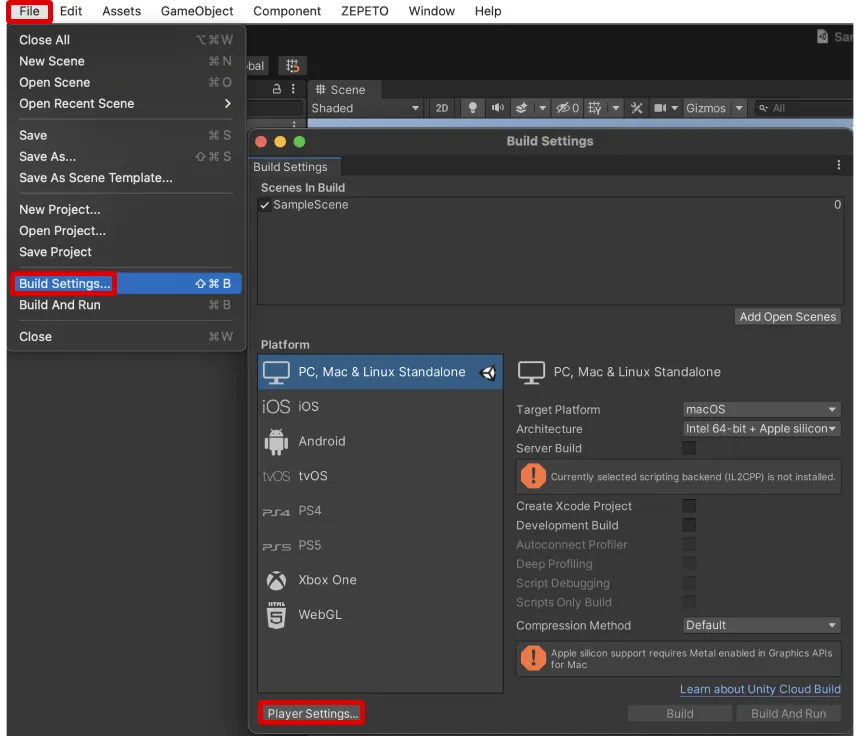Toggle scene audio speaker icon
This screenshot has height=736, width=860.
point(497,108)
